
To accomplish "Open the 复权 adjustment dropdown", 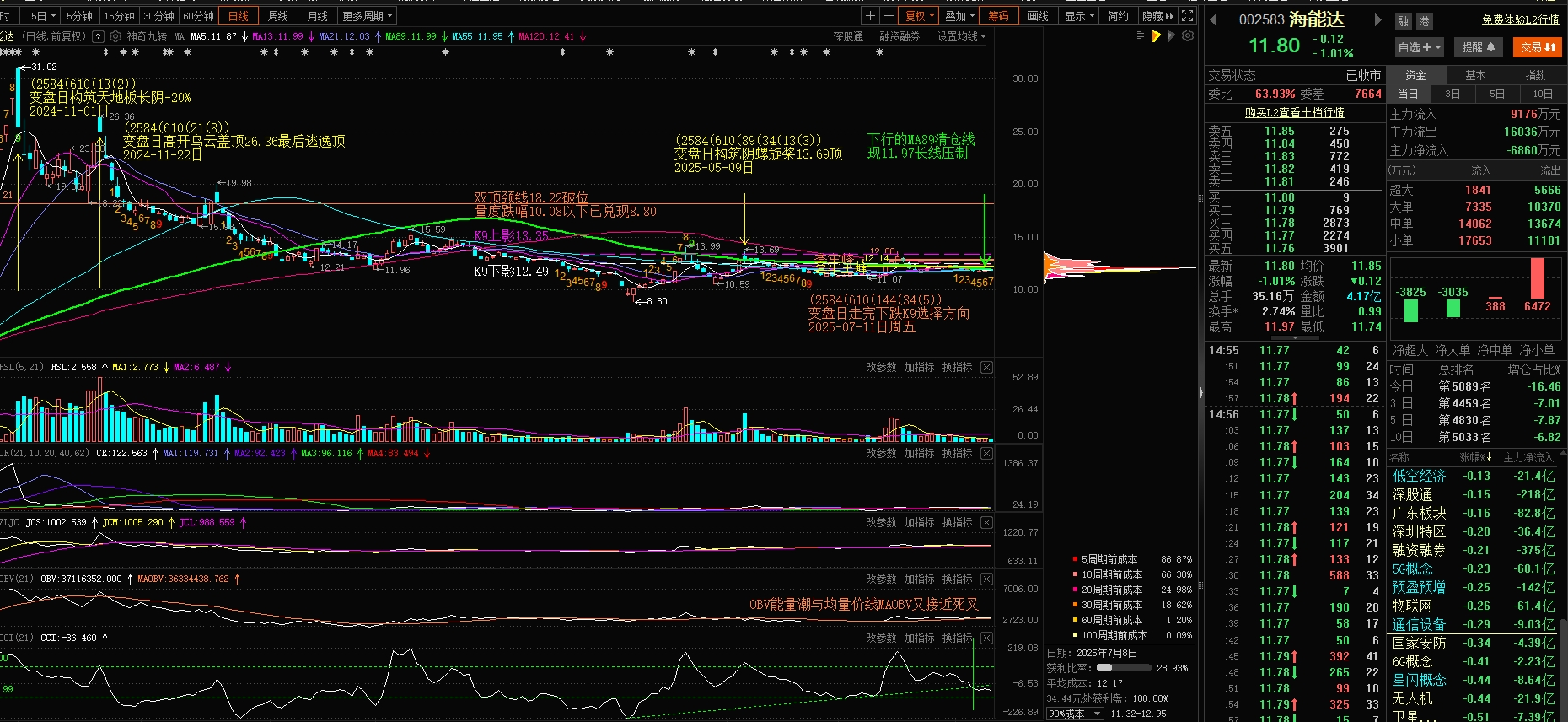I will (920, 16).
